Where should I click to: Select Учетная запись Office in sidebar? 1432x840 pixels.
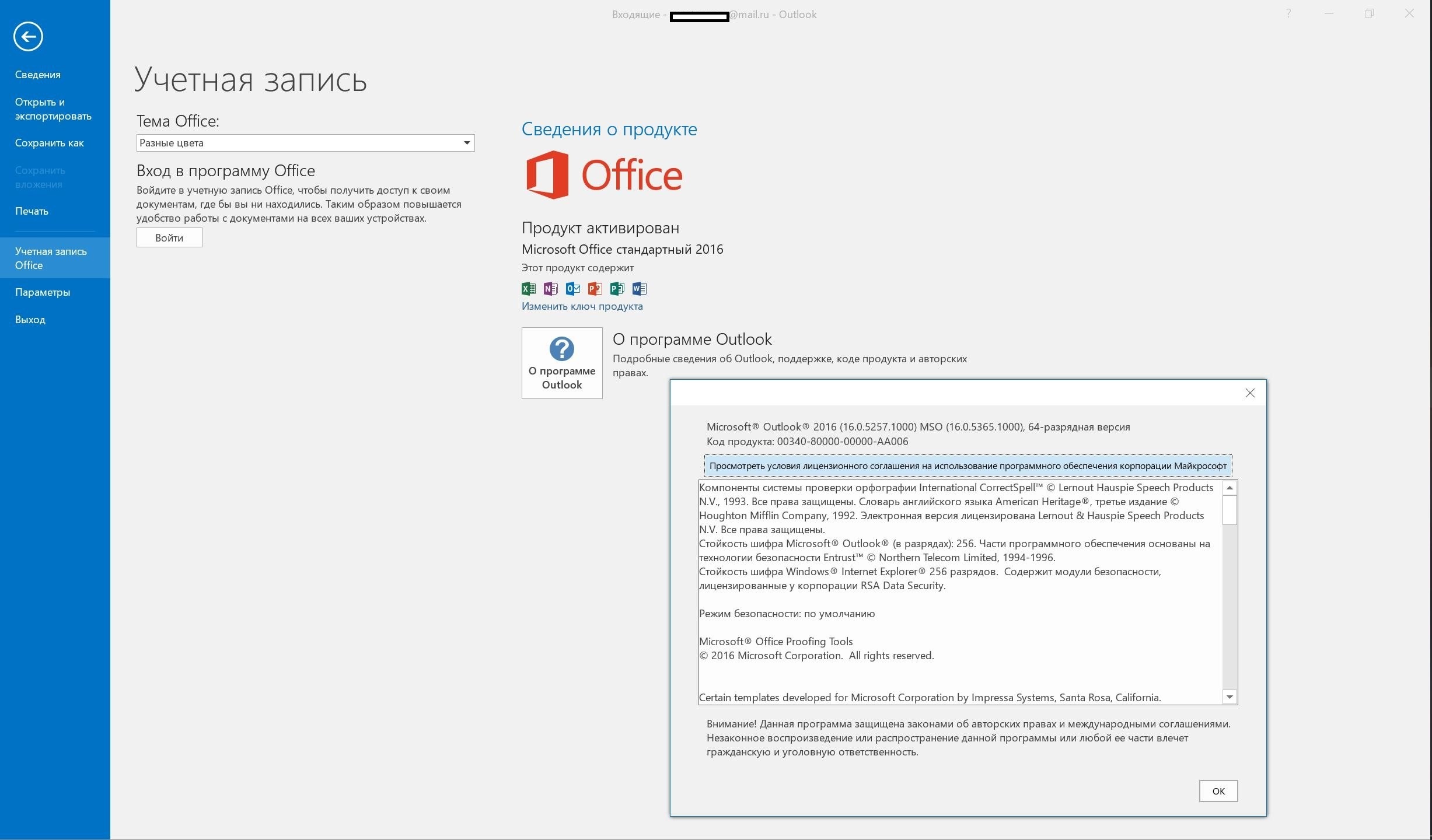[x=55, y=258]
